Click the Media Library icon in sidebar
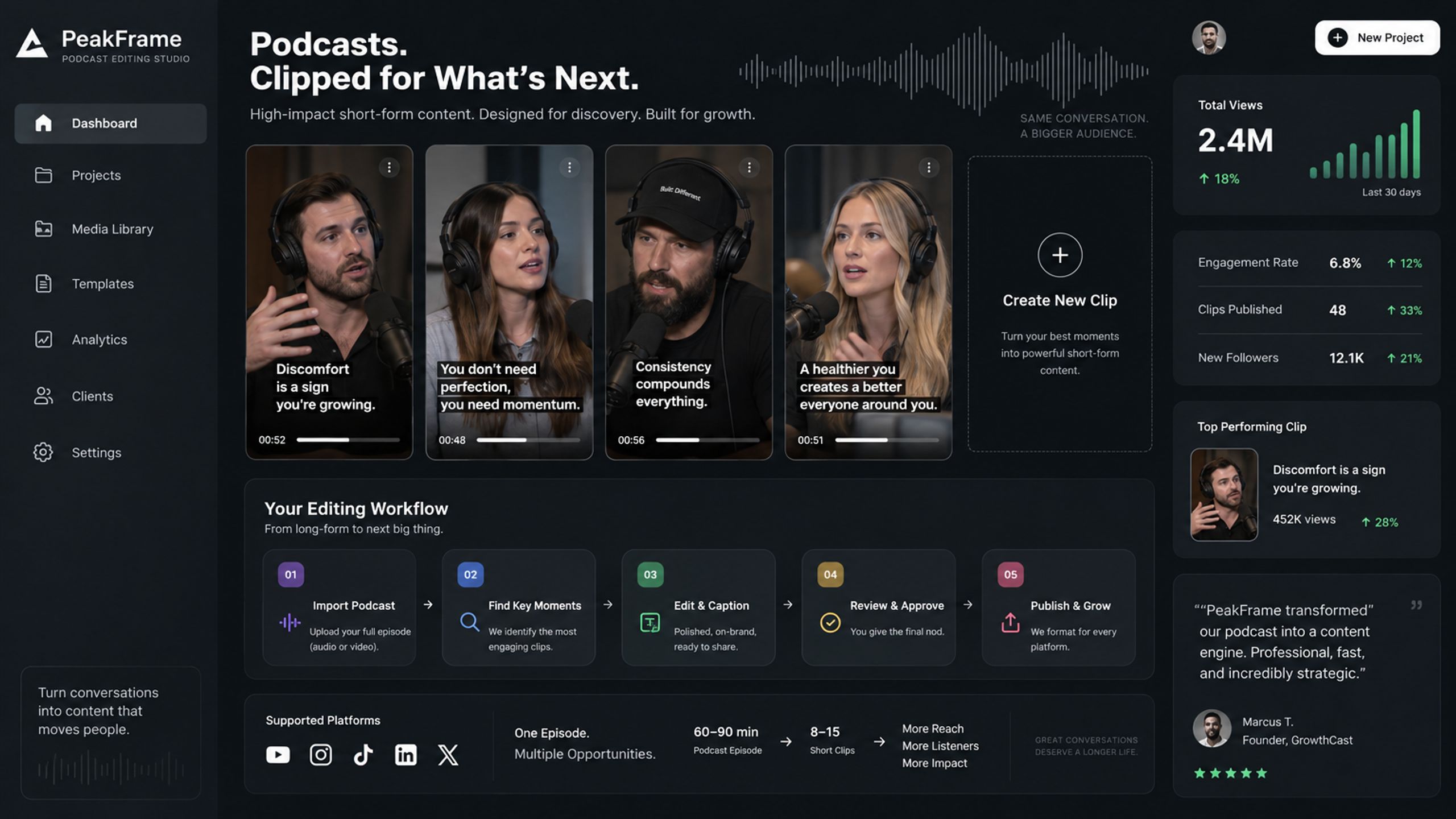Image resolution: width=1456 pixels, height=819 pixels. (43, 229)
